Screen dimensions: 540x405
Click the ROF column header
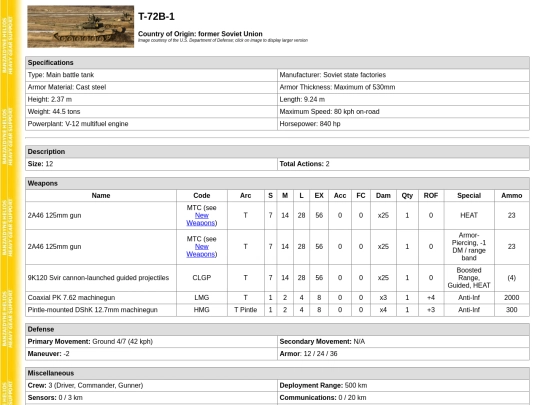431,196
